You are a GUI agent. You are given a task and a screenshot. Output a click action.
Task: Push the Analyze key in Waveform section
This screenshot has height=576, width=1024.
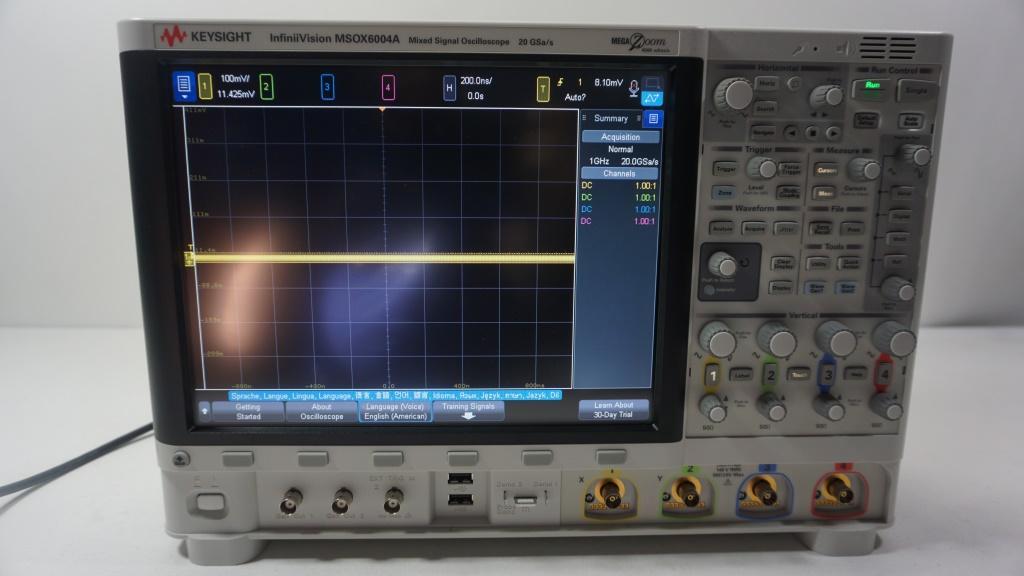[722, 229]
